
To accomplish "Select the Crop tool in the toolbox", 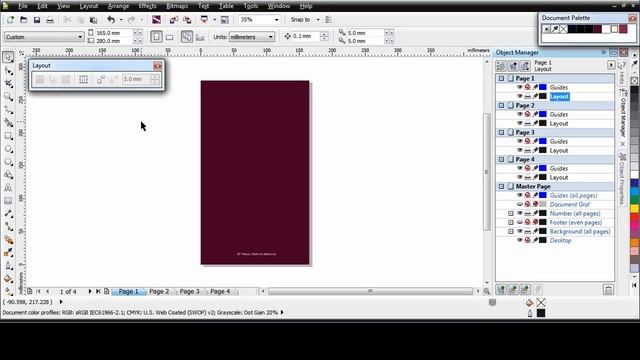I will click(8, 84).
